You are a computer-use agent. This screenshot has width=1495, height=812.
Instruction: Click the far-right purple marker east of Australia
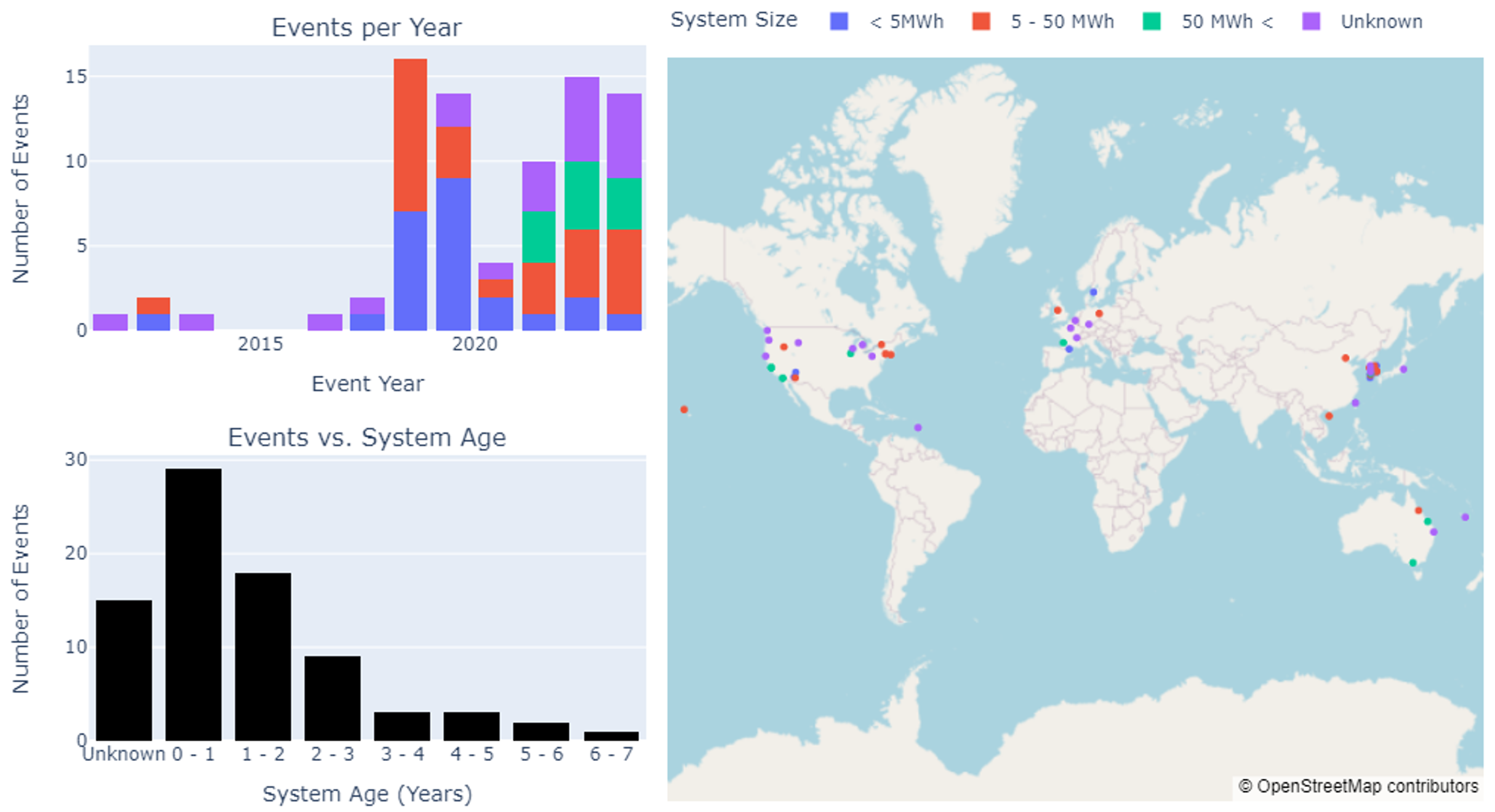tap(1465, 517)
